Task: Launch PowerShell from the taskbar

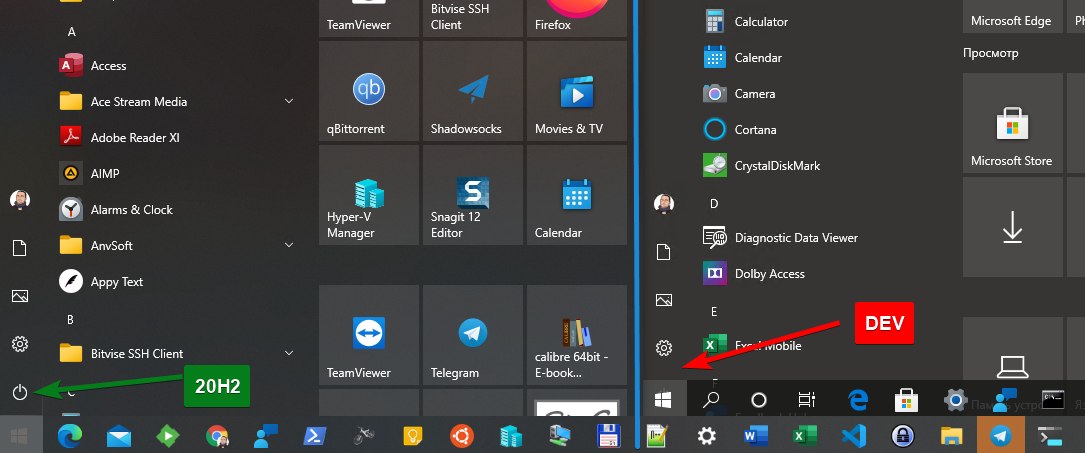Action: point(316,435)
